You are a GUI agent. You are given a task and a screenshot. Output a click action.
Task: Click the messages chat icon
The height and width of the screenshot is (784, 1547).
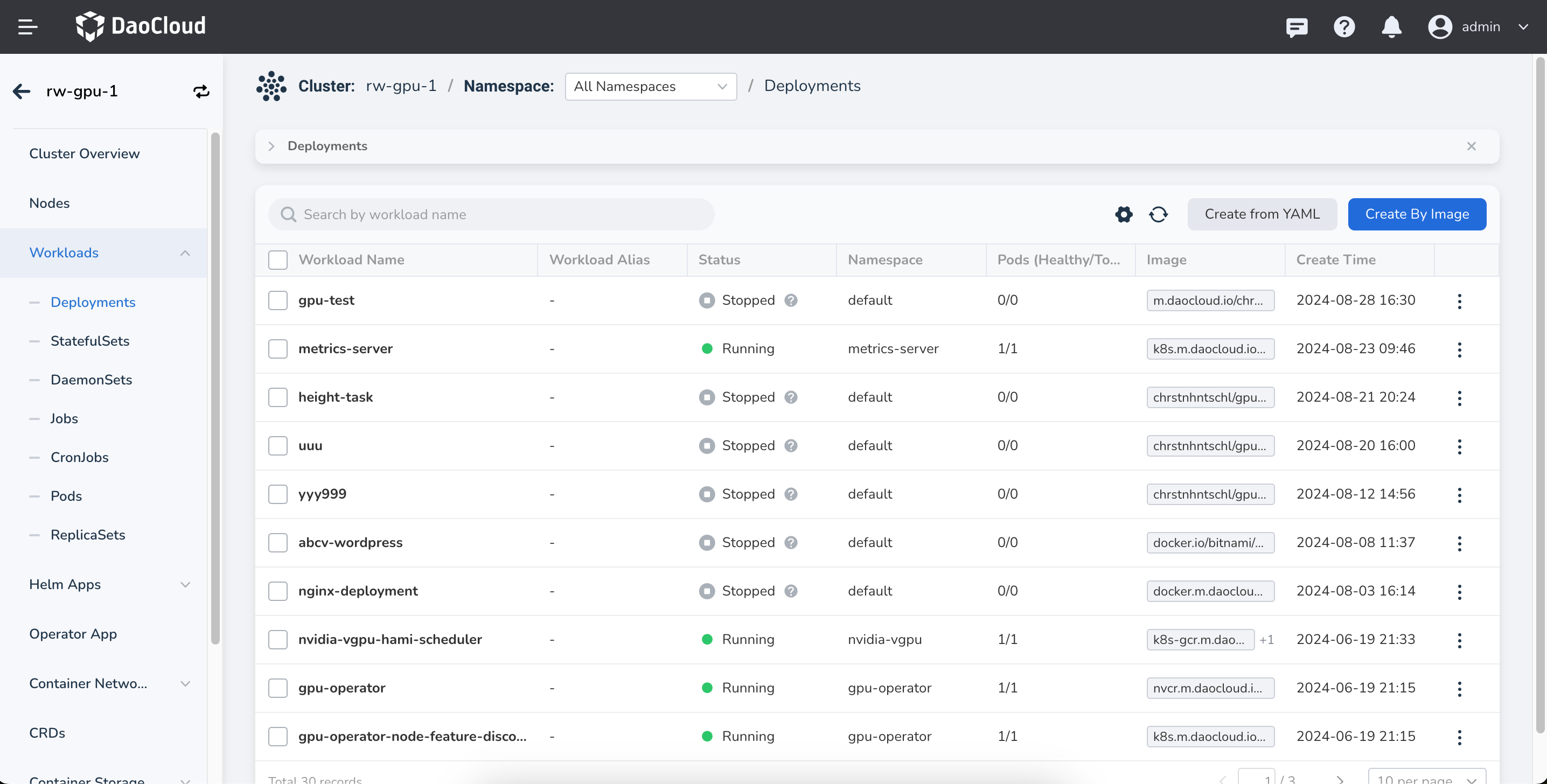tap(1297, 27)
